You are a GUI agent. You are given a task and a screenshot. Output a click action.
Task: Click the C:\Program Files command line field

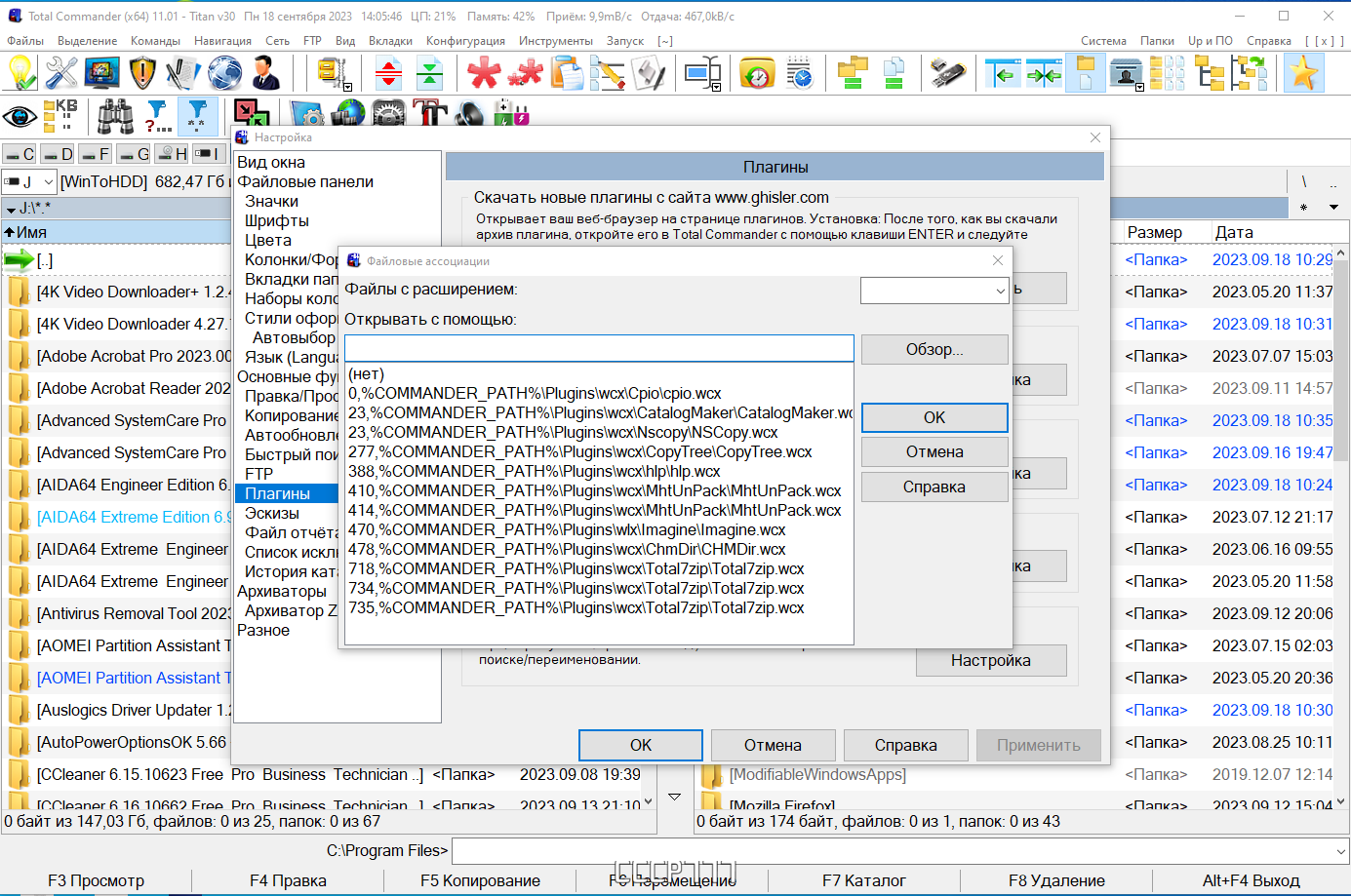point(891,851)
